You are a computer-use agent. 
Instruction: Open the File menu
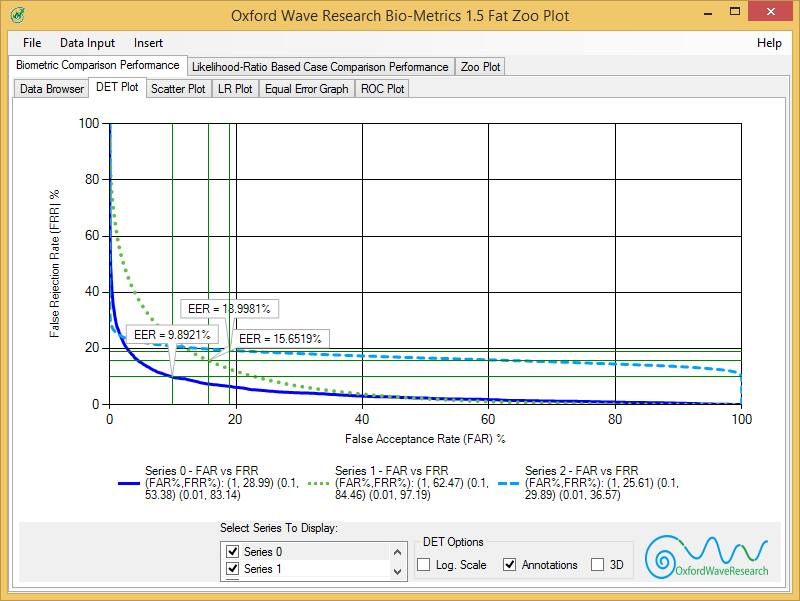point(32,43)
